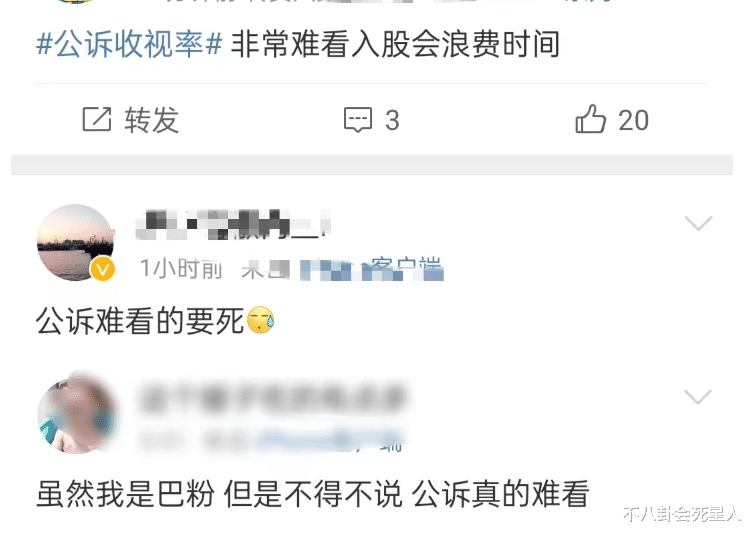Open the #公诉收视率# hashtag link
Image resolution: width=750 pixels, height=533 pixels.
coord(129,44)
